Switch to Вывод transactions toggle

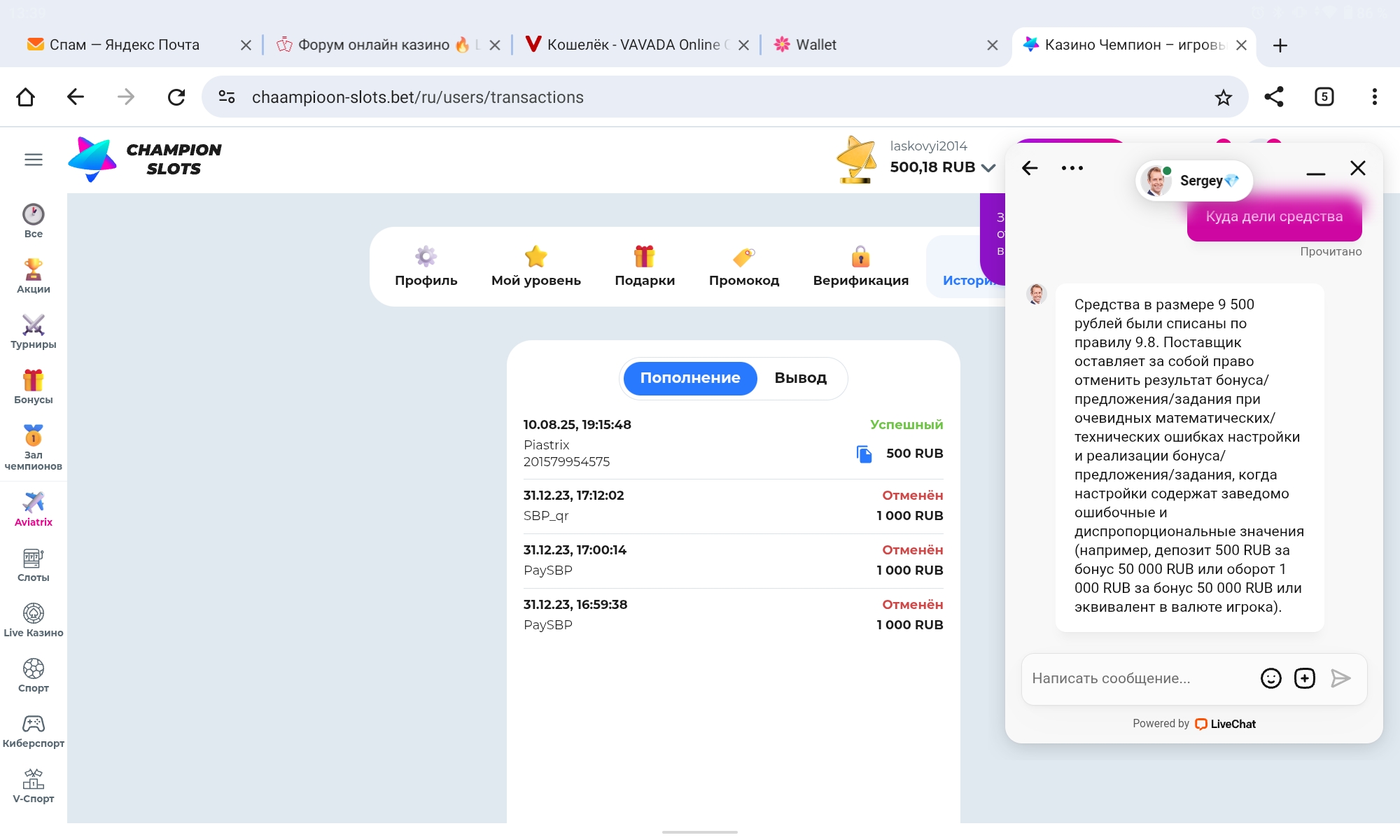point(800,378)
